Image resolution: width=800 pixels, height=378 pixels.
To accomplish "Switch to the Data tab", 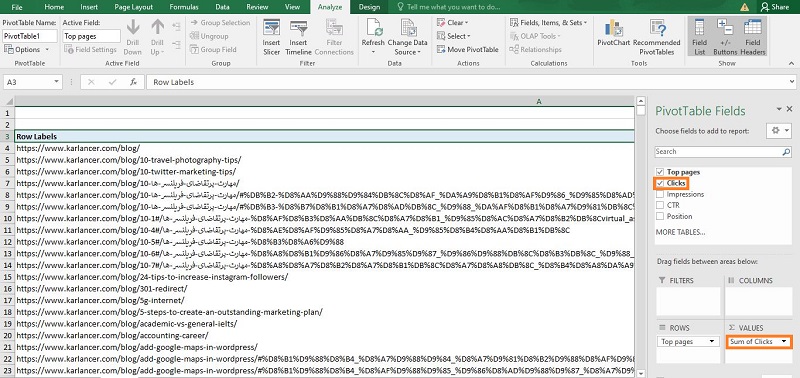I will pos(222,7).
